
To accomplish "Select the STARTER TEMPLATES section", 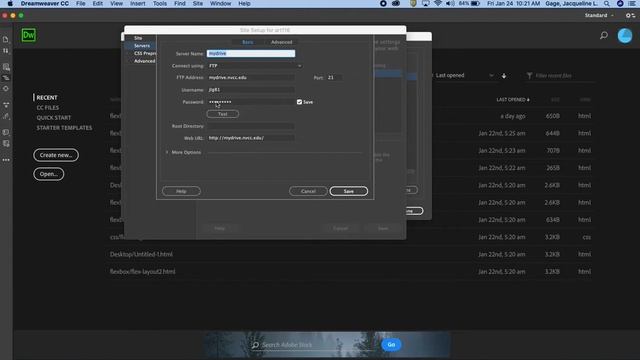I will click(64, 128).
